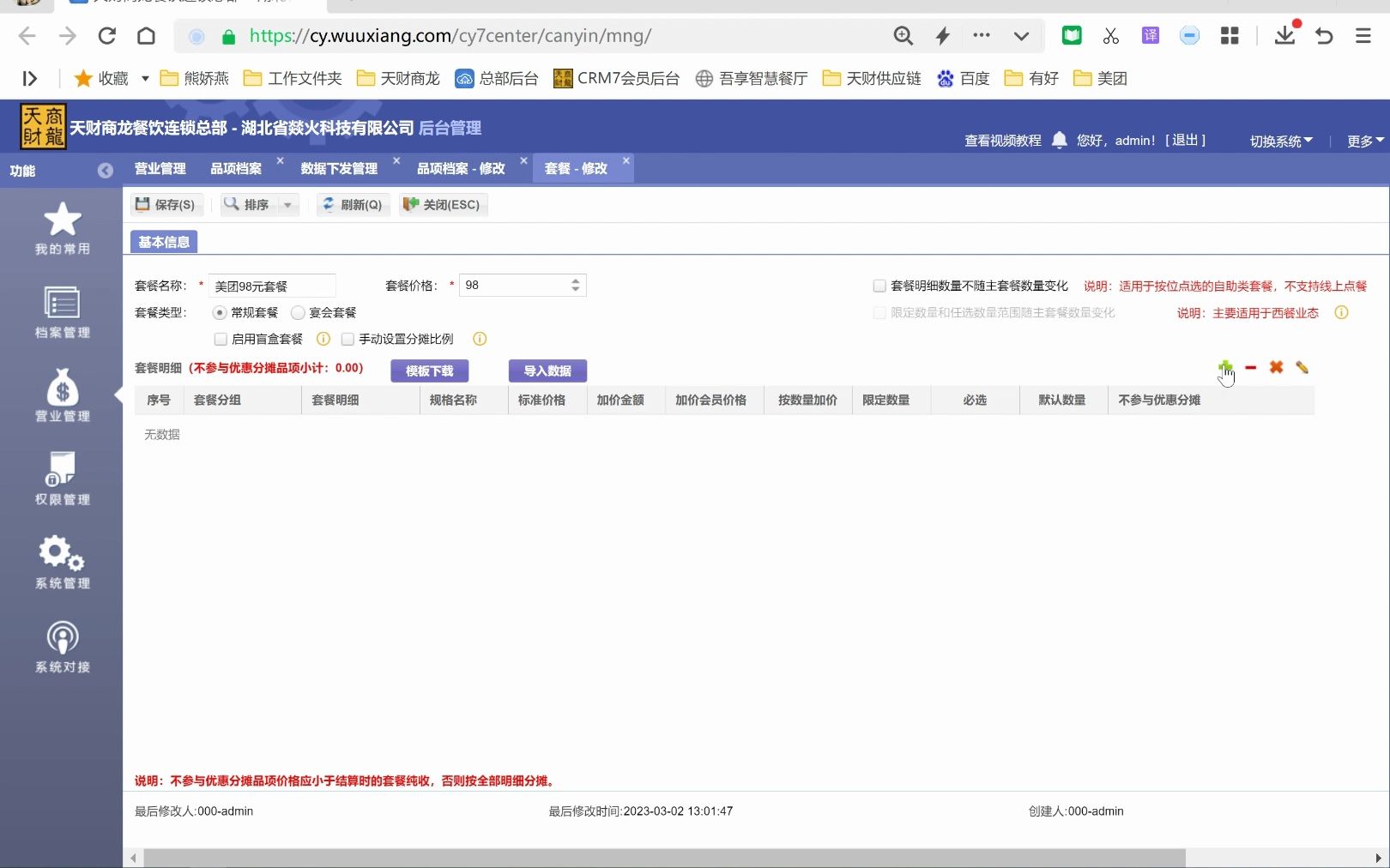Screen dimensions: 1390x868
Task: Open the translate extension icon
Action: [1151, 36]
